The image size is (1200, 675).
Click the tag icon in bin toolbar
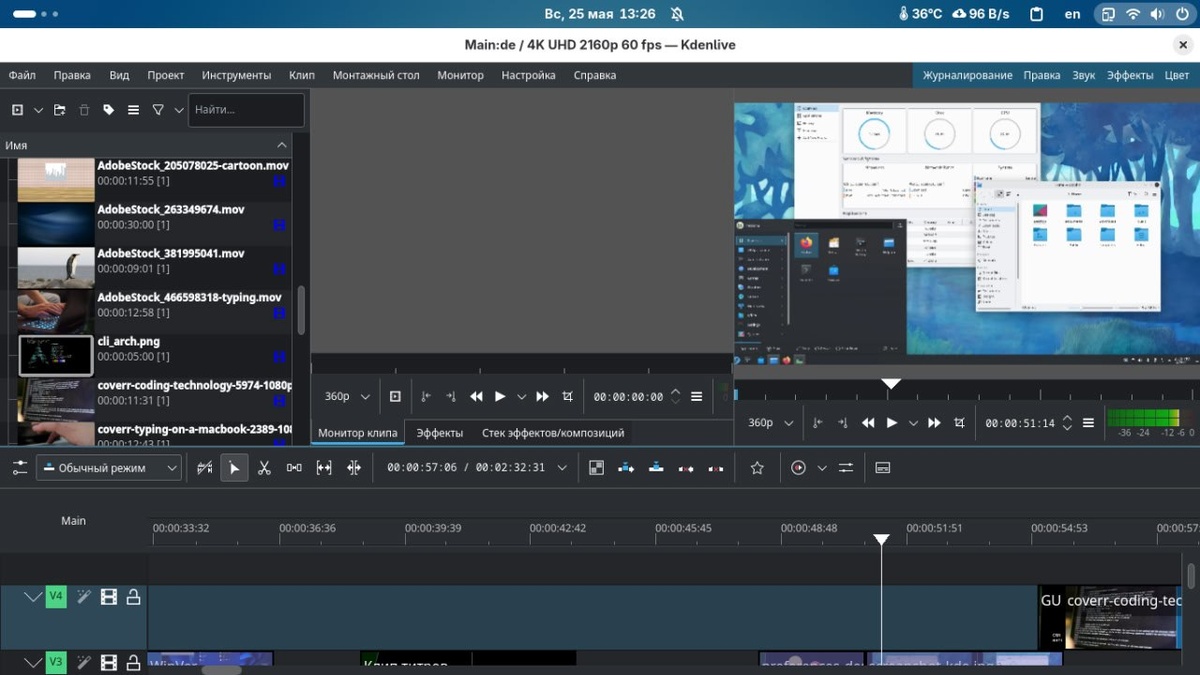(108, 110)
